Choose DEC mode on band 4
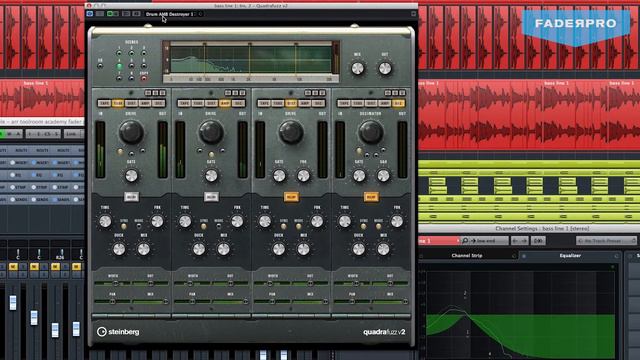This screenshot has width=640, height=360. 398,103
